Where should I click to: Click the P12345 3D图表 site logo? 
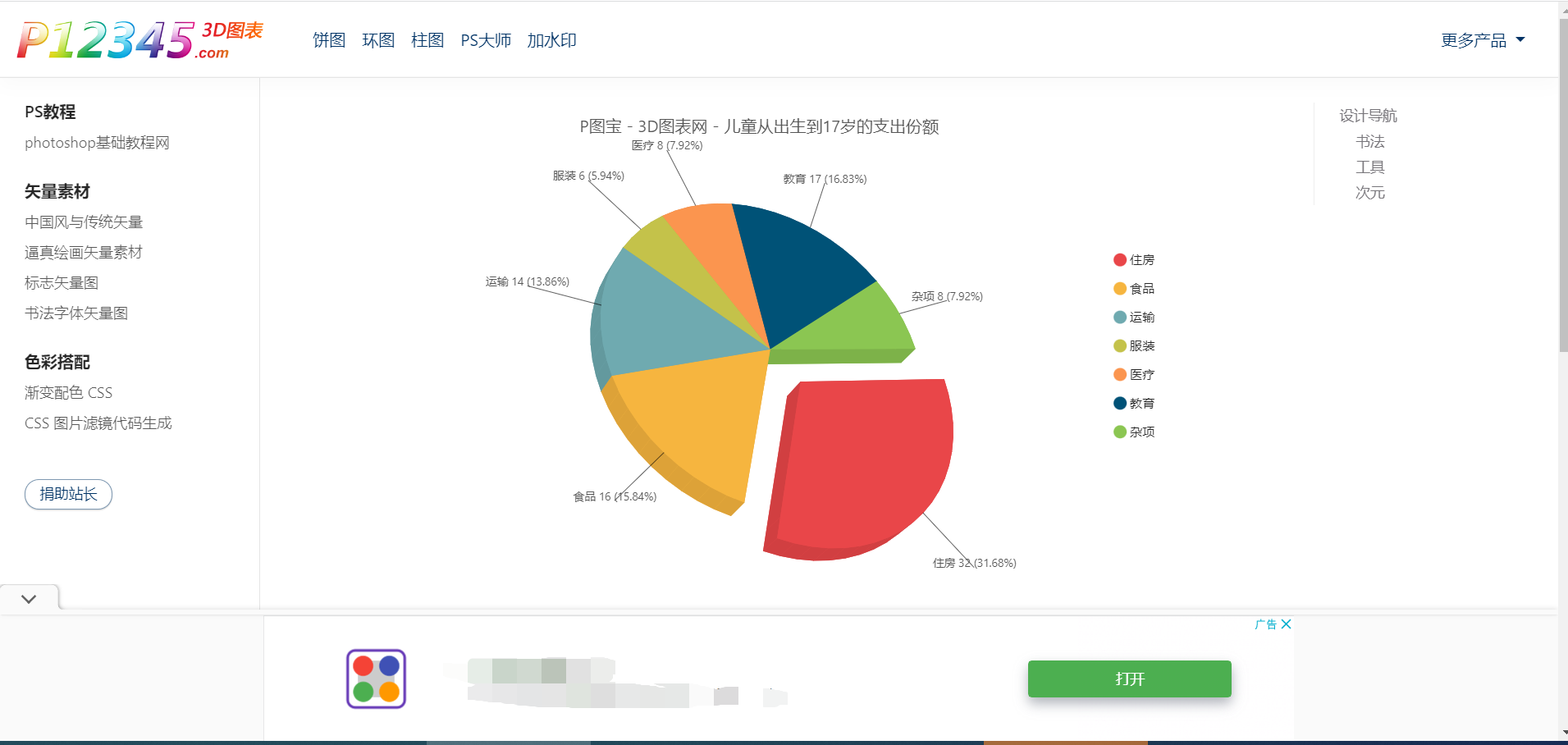(139, 40)
